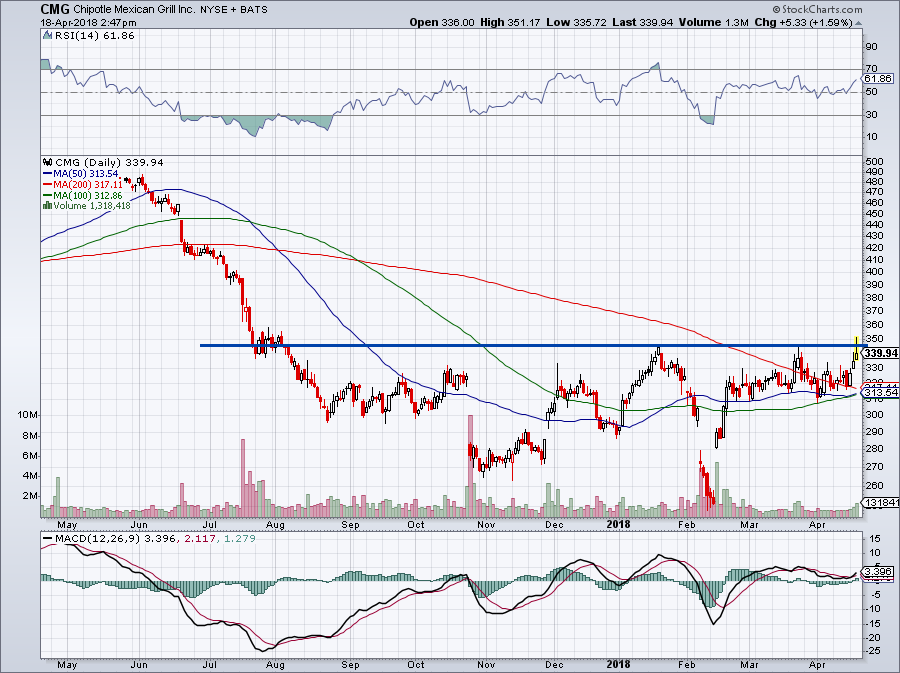The height and width of the screenshot is (673, 900).
Task: Click the Jun label beneath the MACD panel
Action: coord(139,665)
